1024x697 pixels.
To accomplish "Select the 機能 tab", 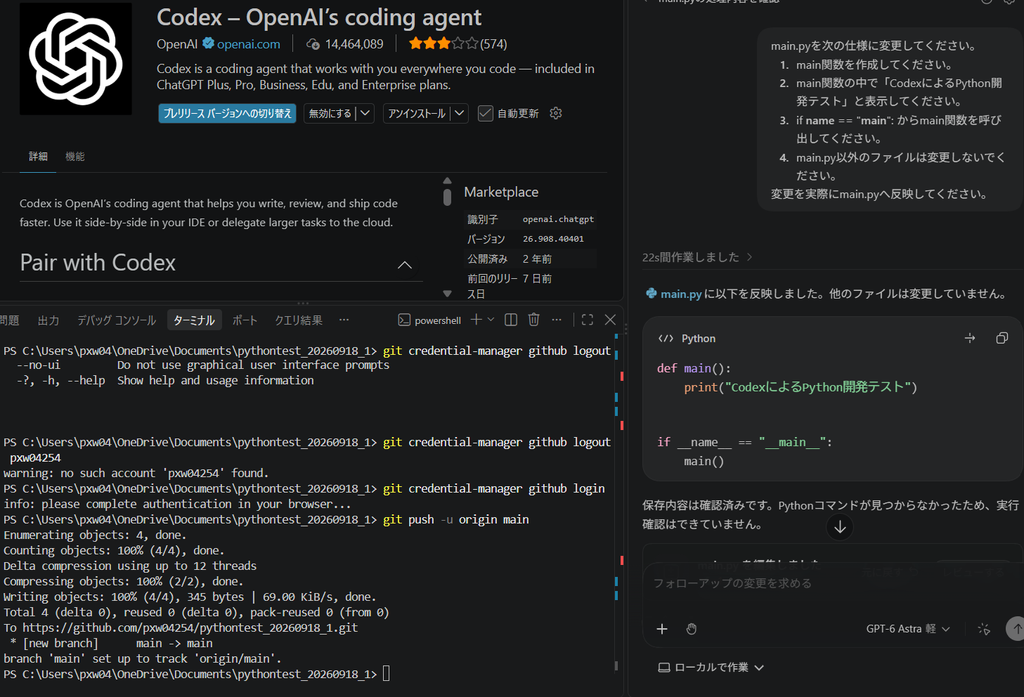I will tap(74, 156).
